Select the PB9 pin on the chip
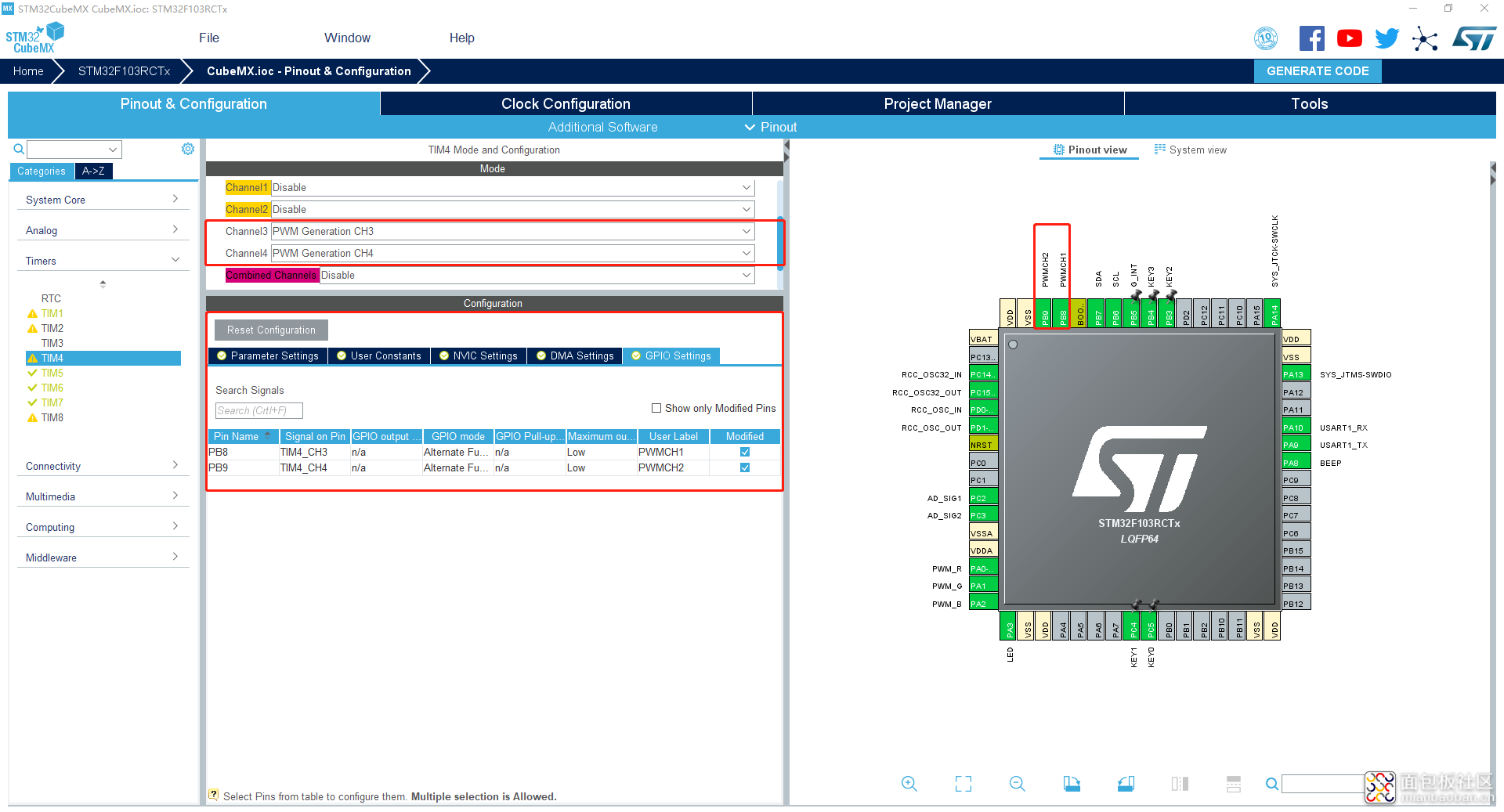 tap(1045, 312)
